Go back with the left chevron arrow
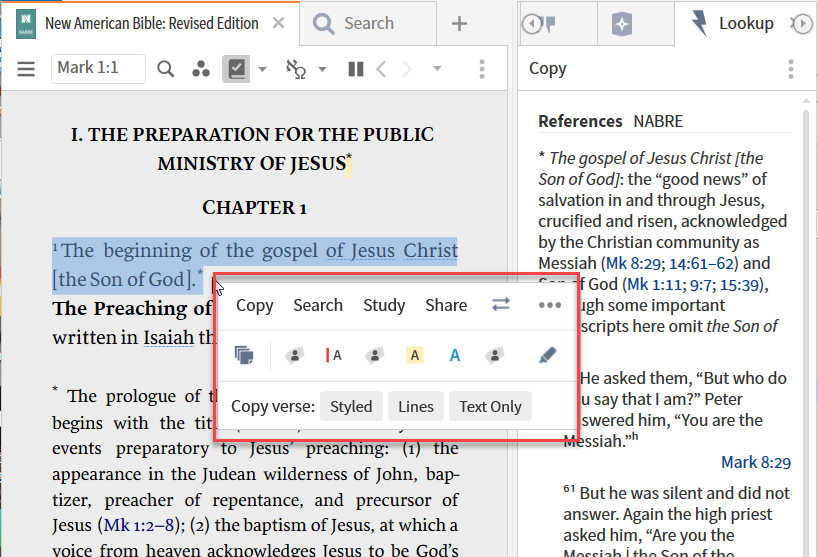 tap(381, 68)
